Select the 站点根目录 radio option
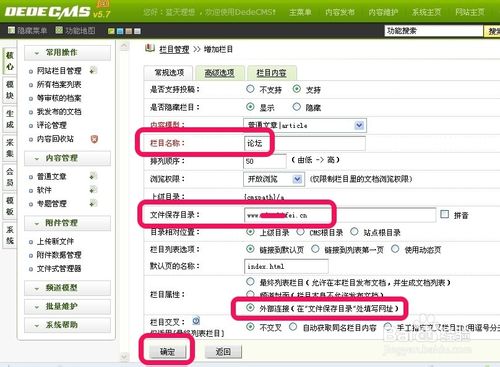This screenshot has height=367, width=500. pos(354,231)
